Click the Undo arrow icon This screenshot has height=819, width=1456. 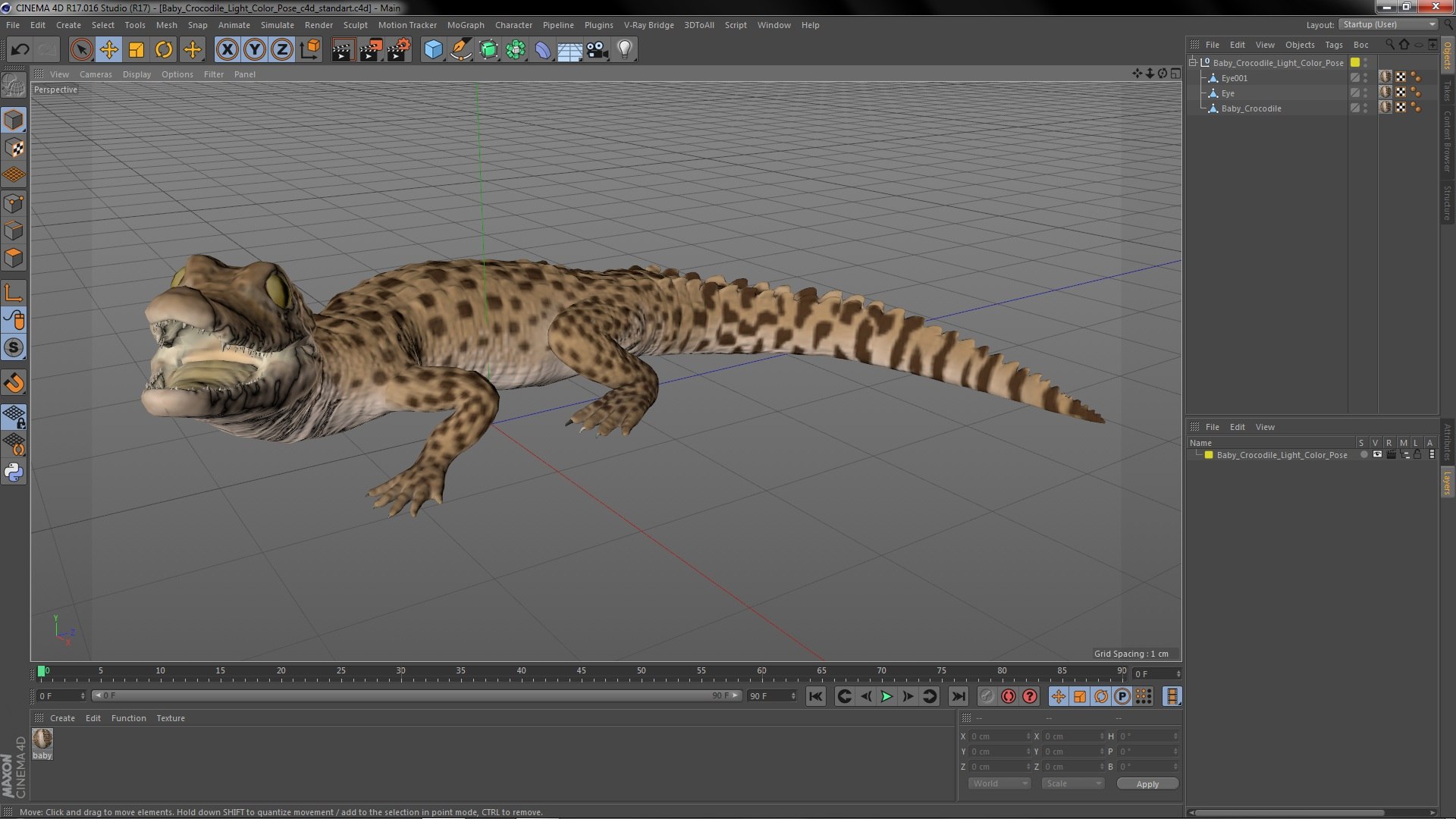(20, 50)
